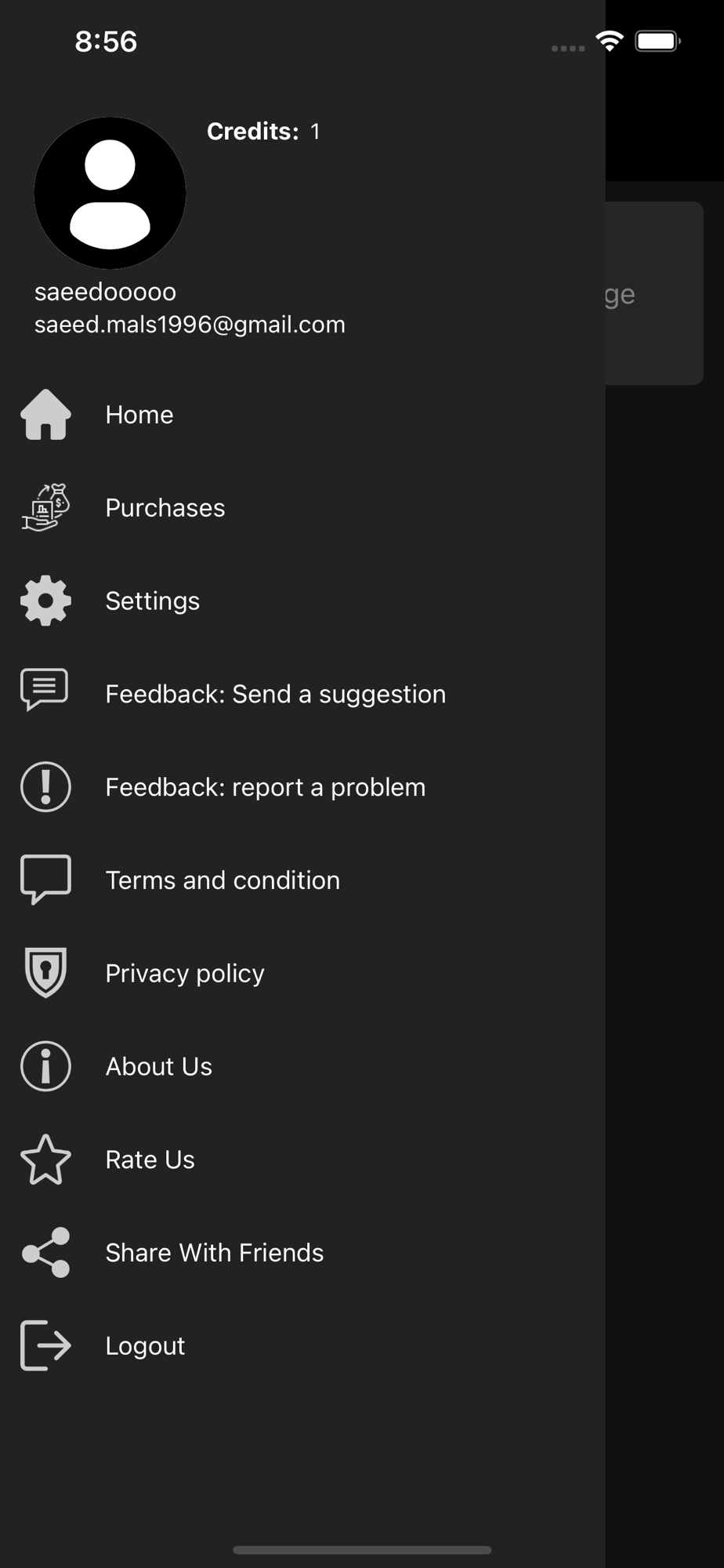Tap the Rate Us star icon
Screen dimensions: 724x1568
click(x=45, y=1160)
